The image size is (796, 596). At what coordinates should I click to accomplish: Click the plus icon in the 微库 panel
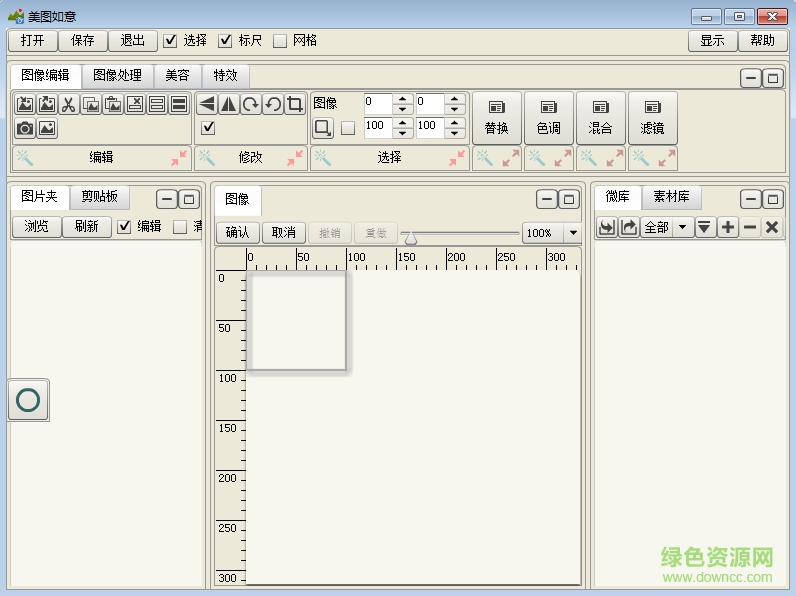[x=728, y=228]
